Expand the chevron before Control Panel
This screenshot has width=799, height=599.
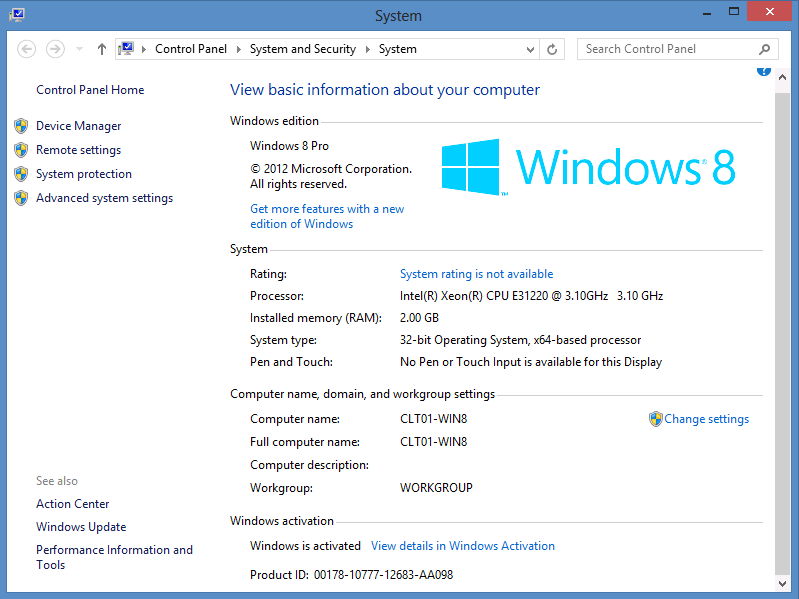[x=144, y=49]
